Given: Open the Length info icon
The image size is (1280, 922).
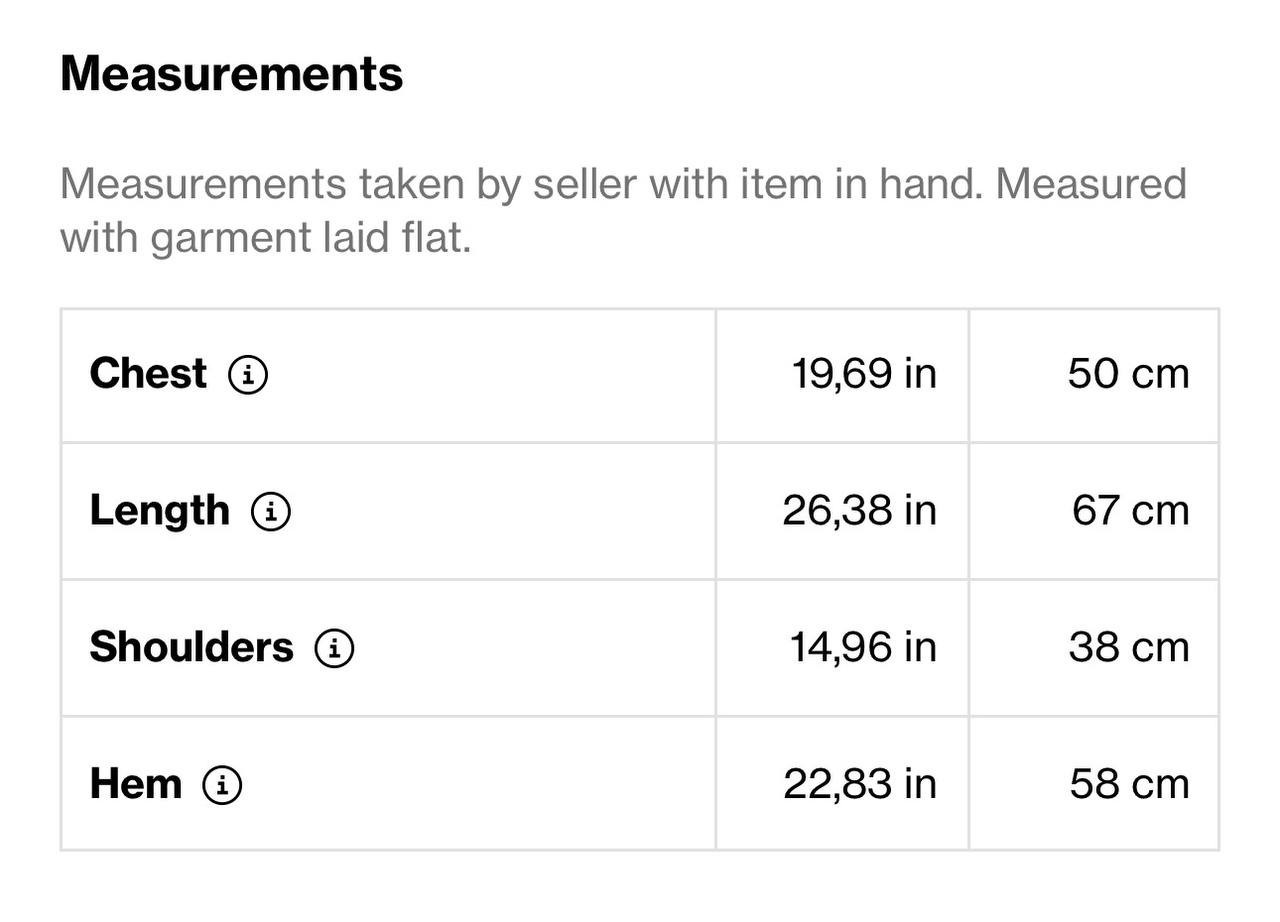Looking at the screenshot, I should click(270, 512).
